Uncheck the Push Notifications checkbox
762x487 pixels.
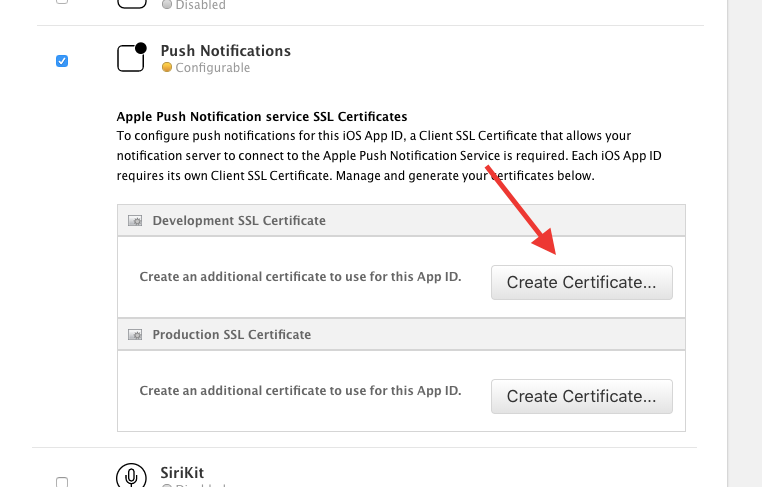click(62, 61)
